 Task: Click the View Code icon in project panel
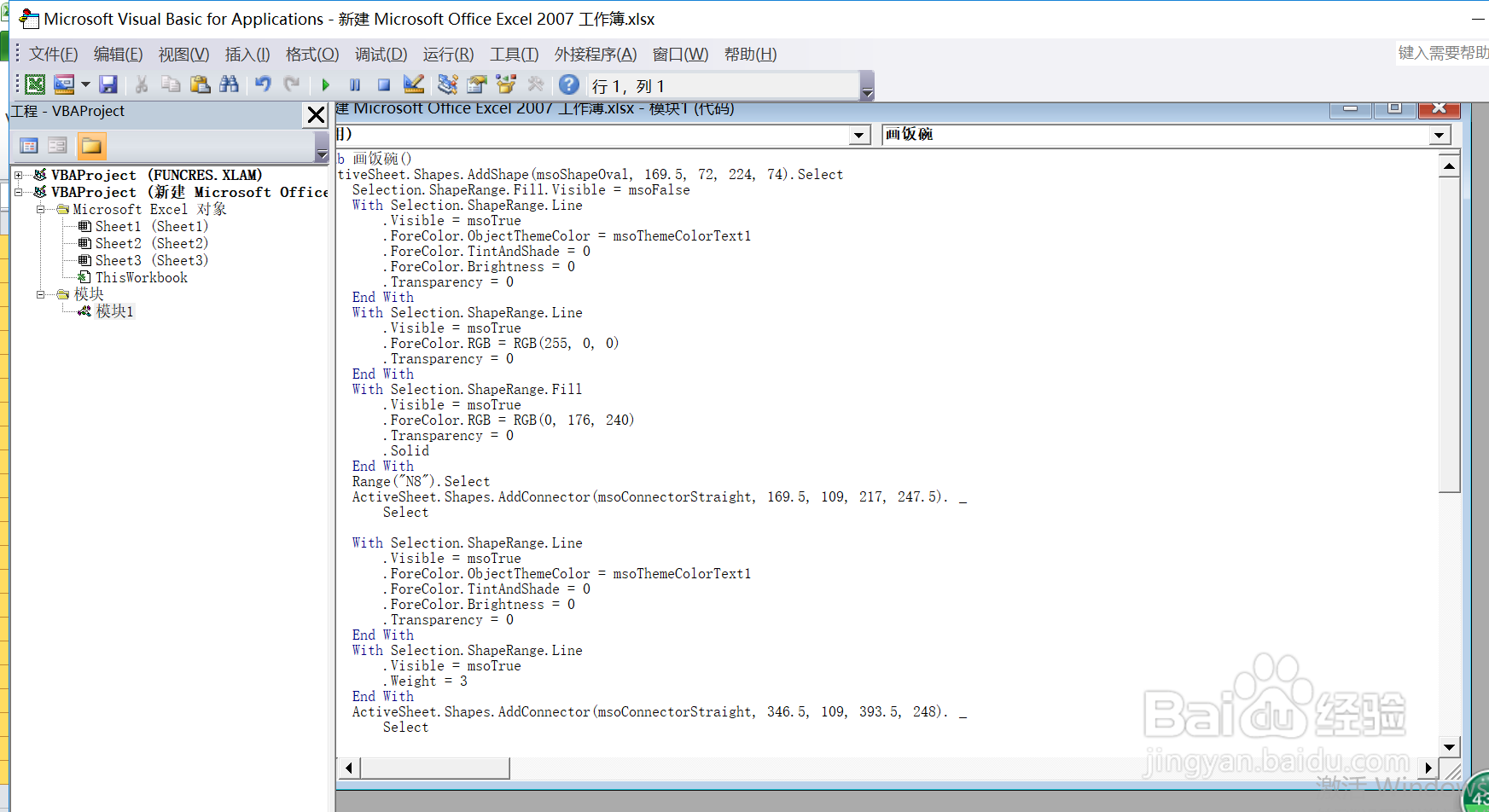click(29, 146)
